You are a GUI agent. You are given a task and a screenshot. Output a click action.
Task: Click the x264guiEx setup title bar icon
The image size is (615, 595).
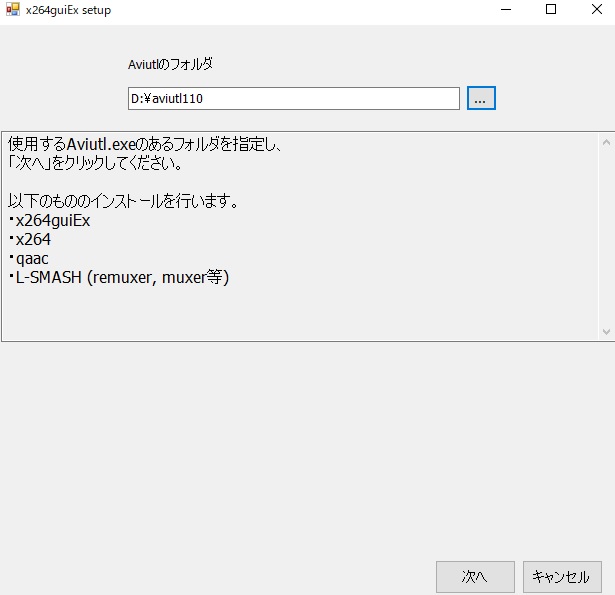pos(13,9)
